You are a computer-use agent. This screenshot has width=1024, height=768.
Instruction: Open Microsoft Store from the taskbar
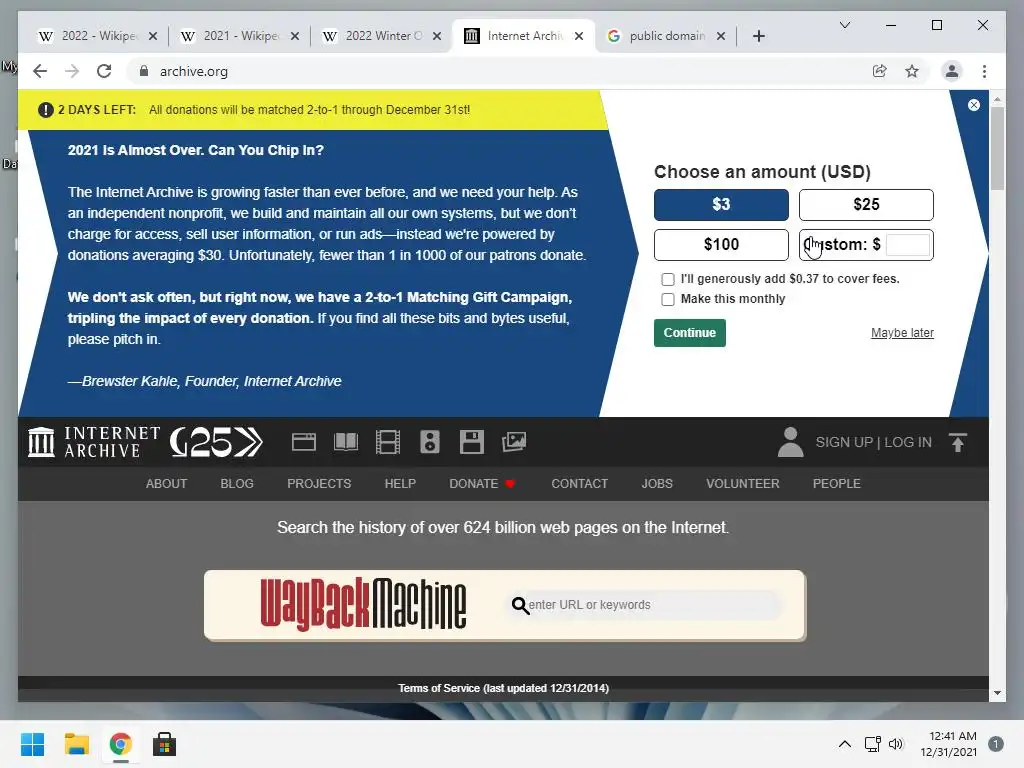click(x=165, y=744)
